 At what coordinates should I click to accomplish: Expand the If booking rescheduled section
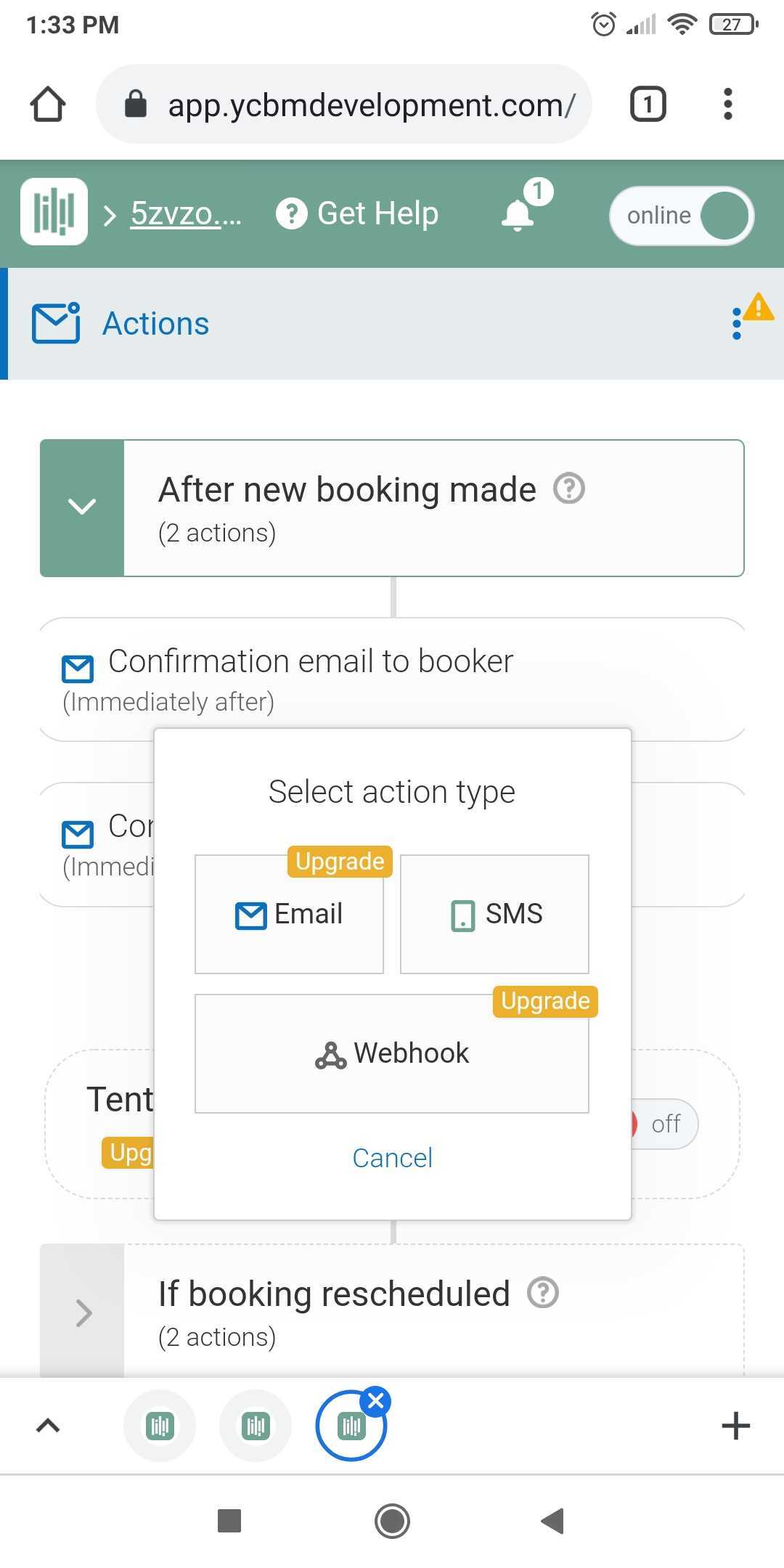83,1312
